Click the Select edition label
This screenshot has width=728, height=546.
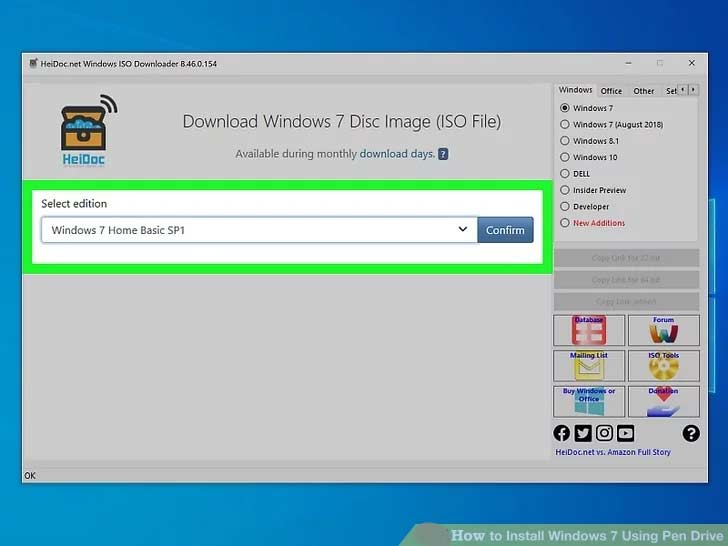(x=74, y=203)
